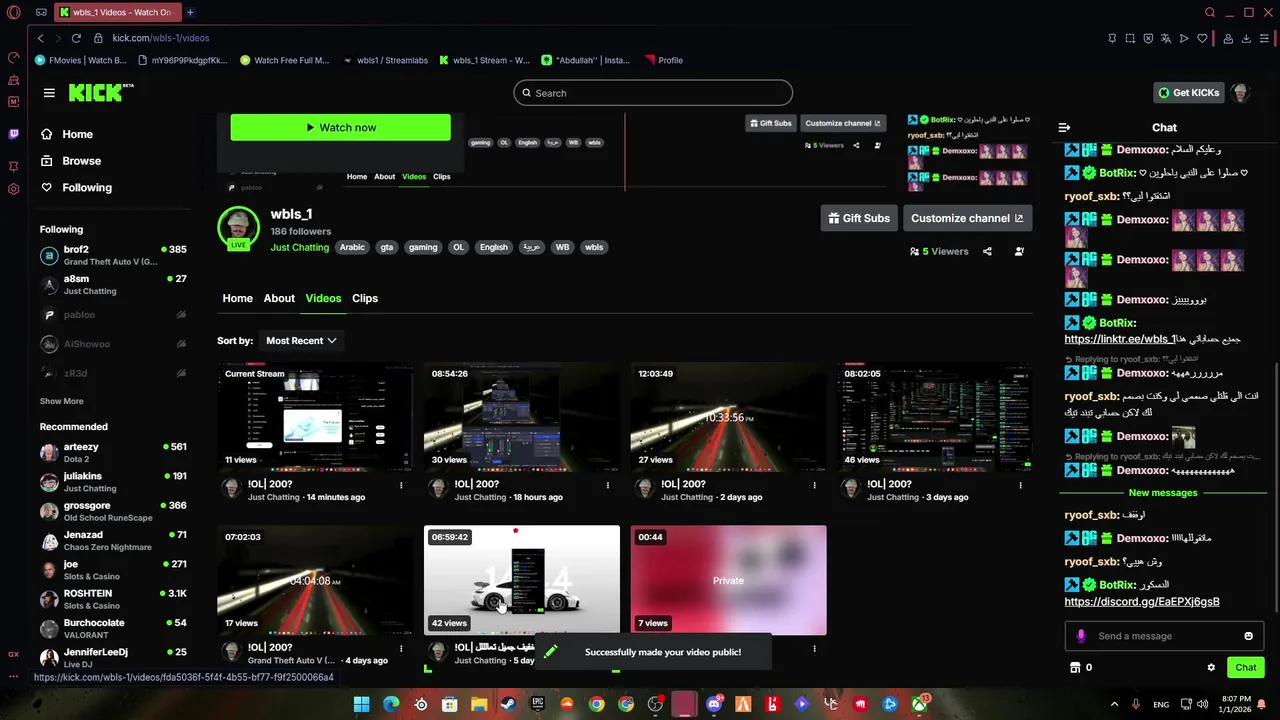This screenshot has width=1280, height=720.
Task: Click the browser address bar URL
Action: pyautogui.click(x=160, y=38)
